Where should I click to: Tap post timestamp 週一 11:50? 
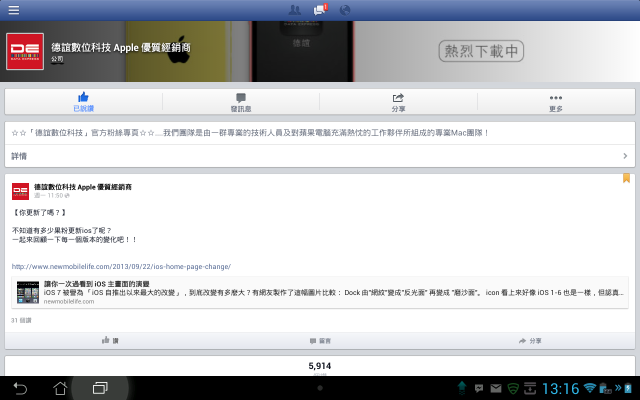tap(49, 196)
